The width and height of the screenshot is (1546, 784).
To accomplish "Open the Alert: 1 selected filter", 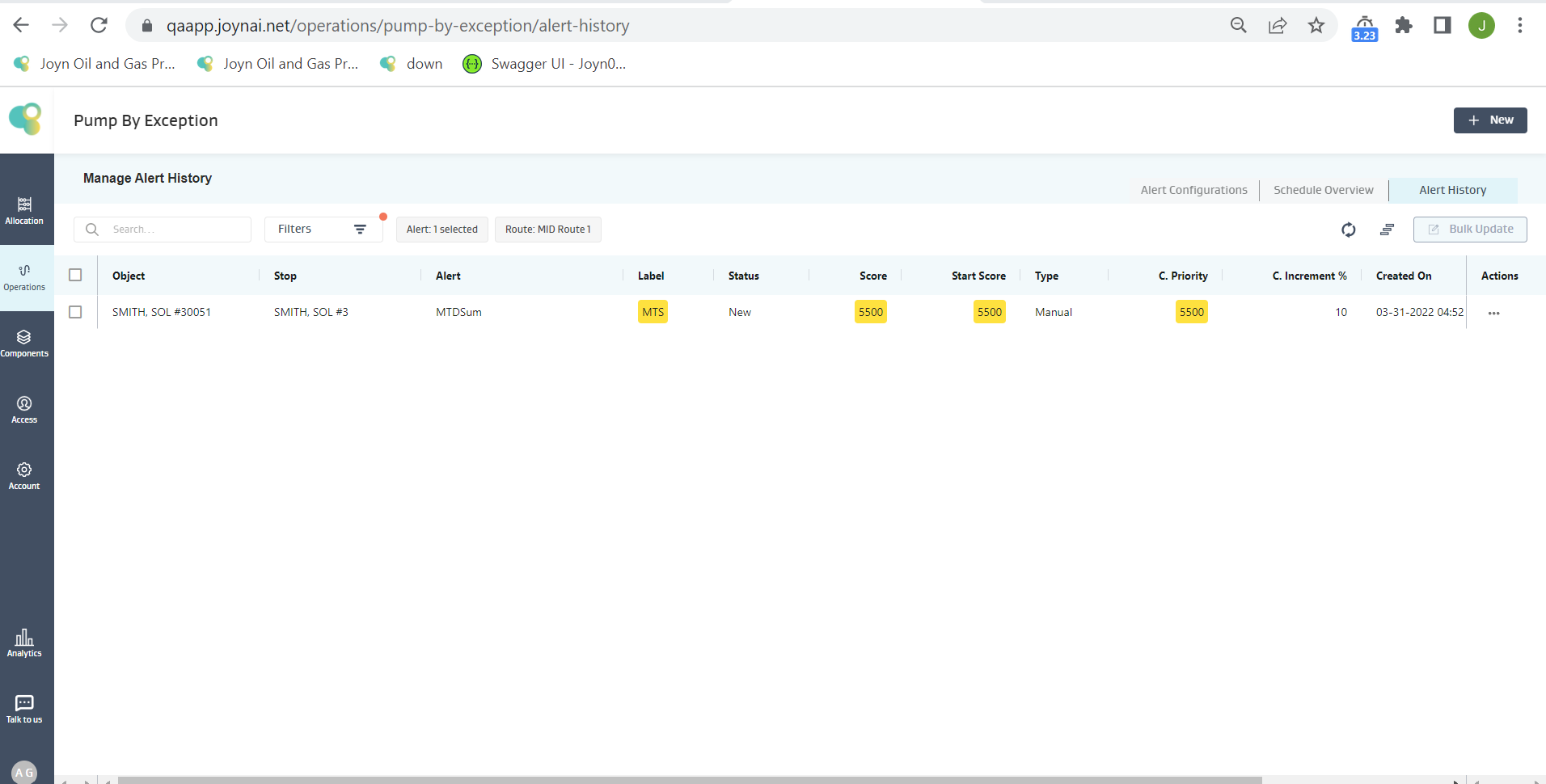I will (x=441, y=230).
